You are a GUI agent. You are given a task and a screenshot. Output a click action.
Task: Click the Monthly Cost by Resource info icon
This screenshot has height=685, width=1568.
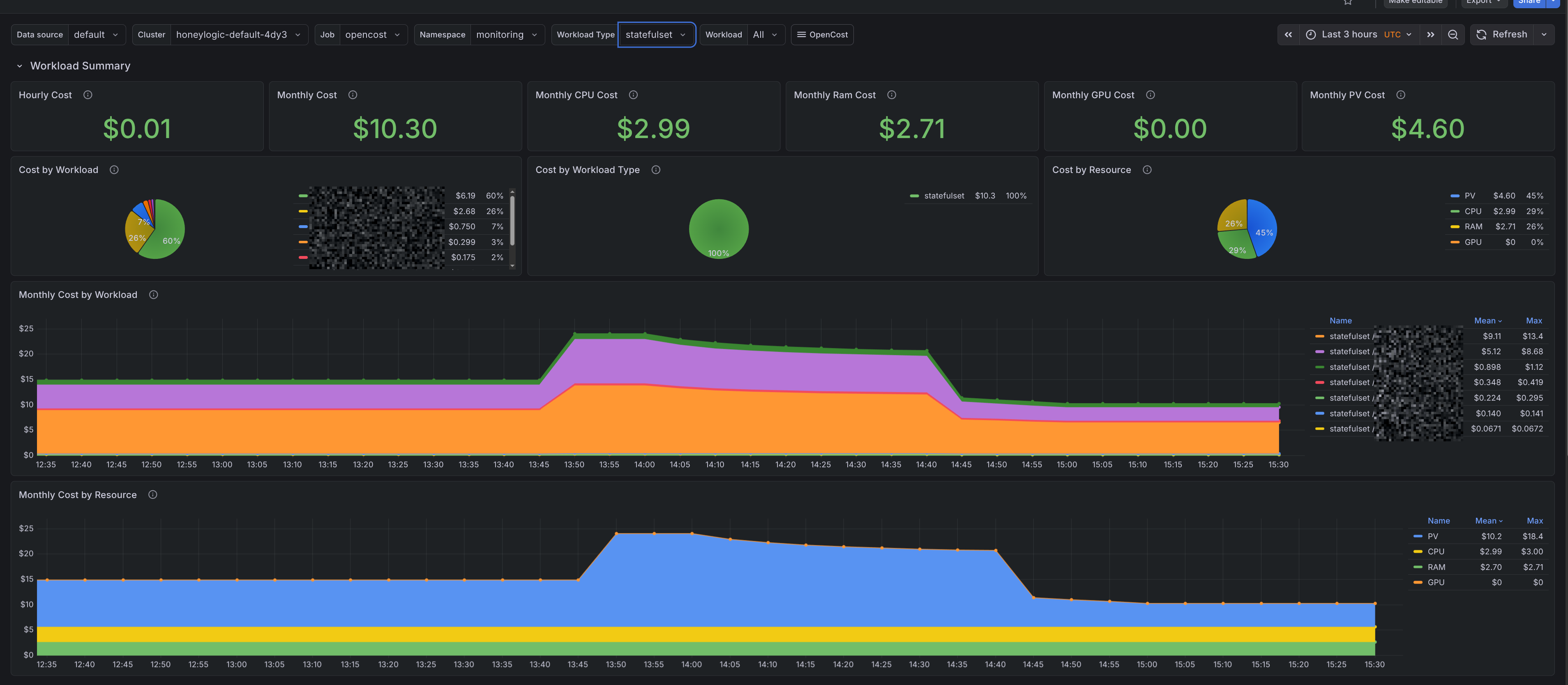153,494
